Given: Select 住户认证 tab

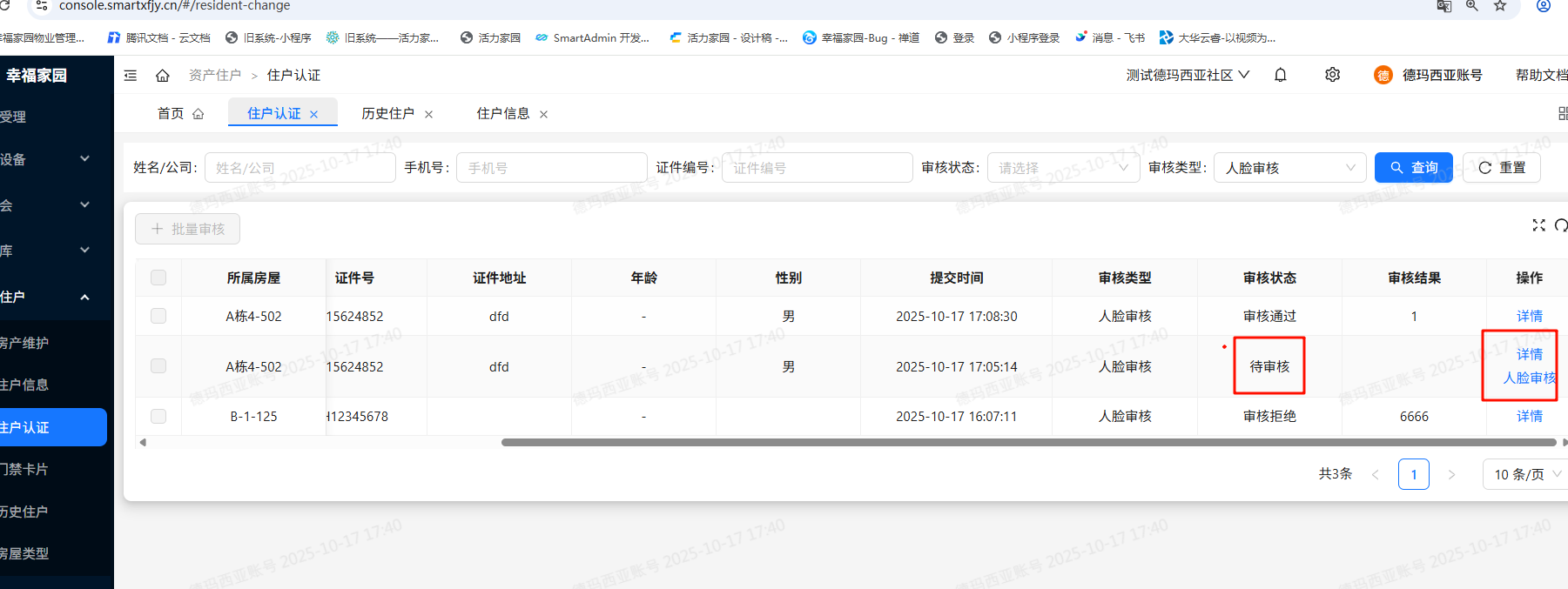Looking at the screenshot, I should coord(273,114).
